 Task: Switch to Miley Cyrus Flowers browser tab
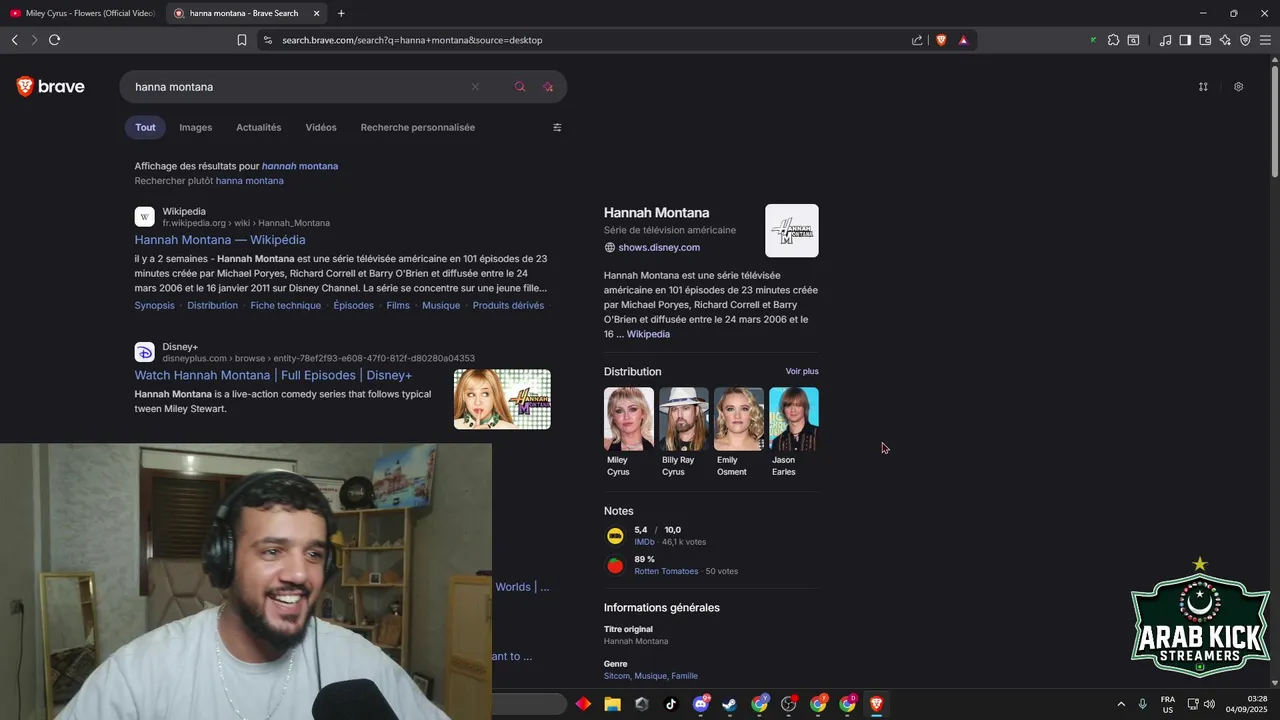point(82,13)
